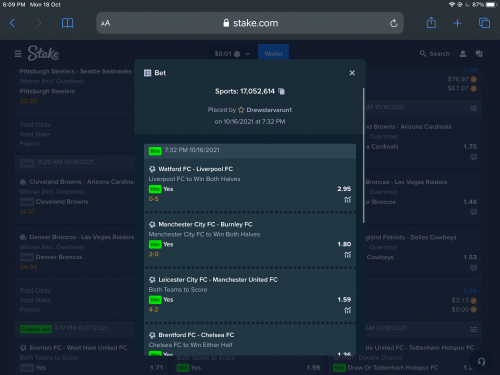The width and height of the screenshot is (500, 375).
Task: Click the 2-0 score result
Action: point(154,254)
